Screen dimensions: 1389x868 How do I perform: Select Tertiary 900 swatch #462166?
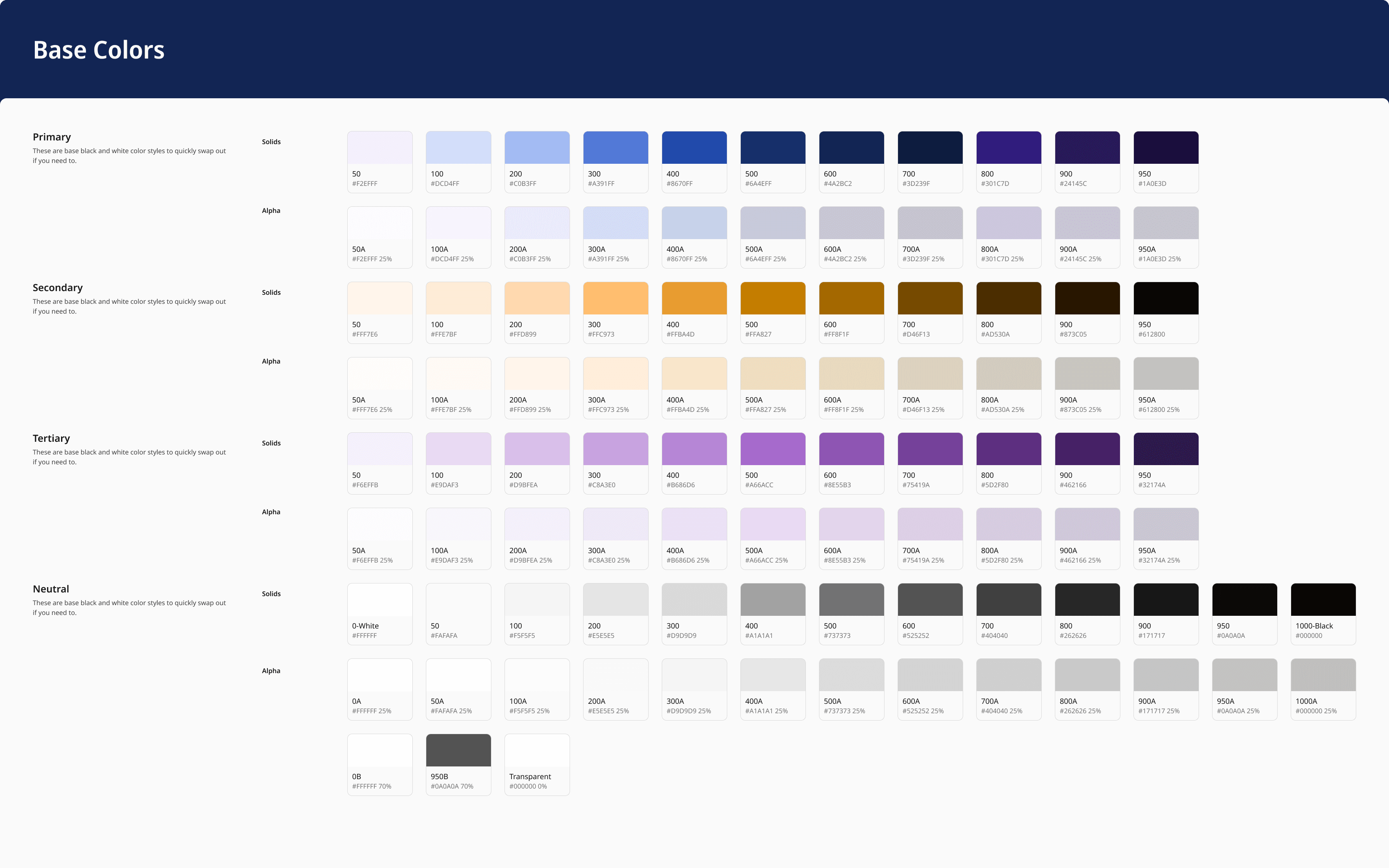[1087, 463]
